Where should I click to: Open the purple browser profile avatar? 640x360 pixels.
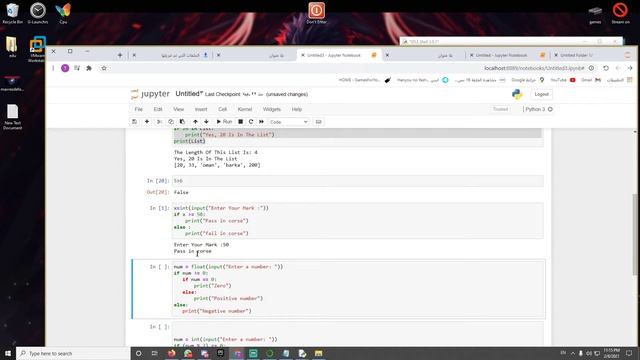65,68
